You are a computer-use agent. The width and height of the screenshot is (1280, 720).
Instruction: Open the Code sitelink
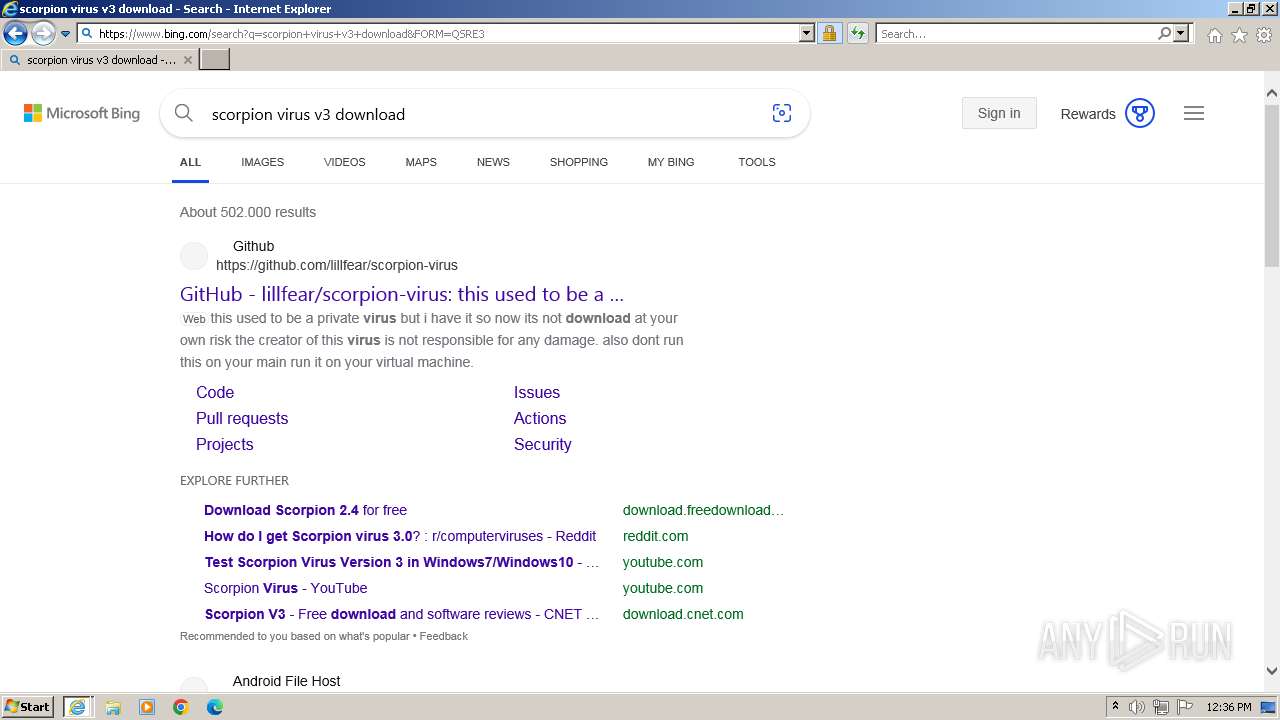[215, 393]
